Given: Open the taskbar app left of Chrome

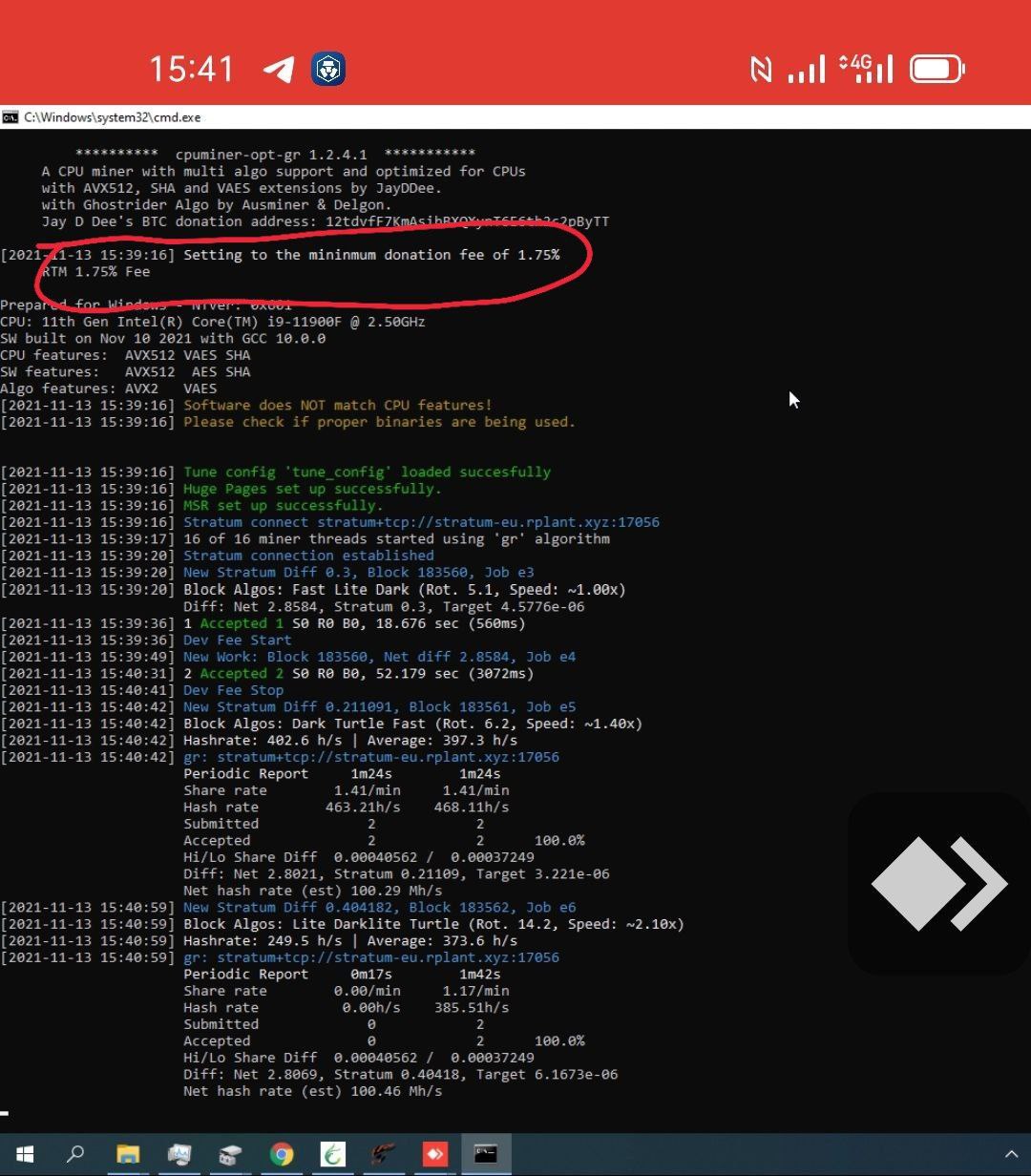Looking at the screenshot, I should pos(229,1154).
